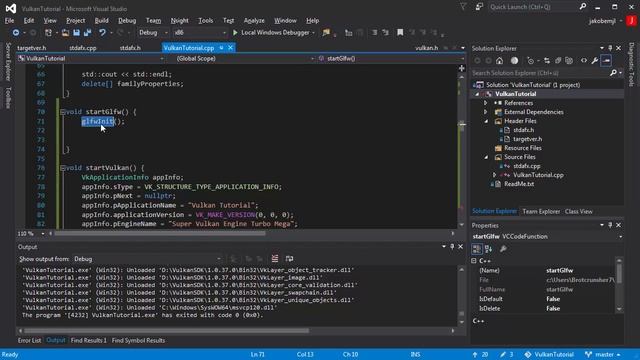Click the Open File folder icon

point(65,33)
